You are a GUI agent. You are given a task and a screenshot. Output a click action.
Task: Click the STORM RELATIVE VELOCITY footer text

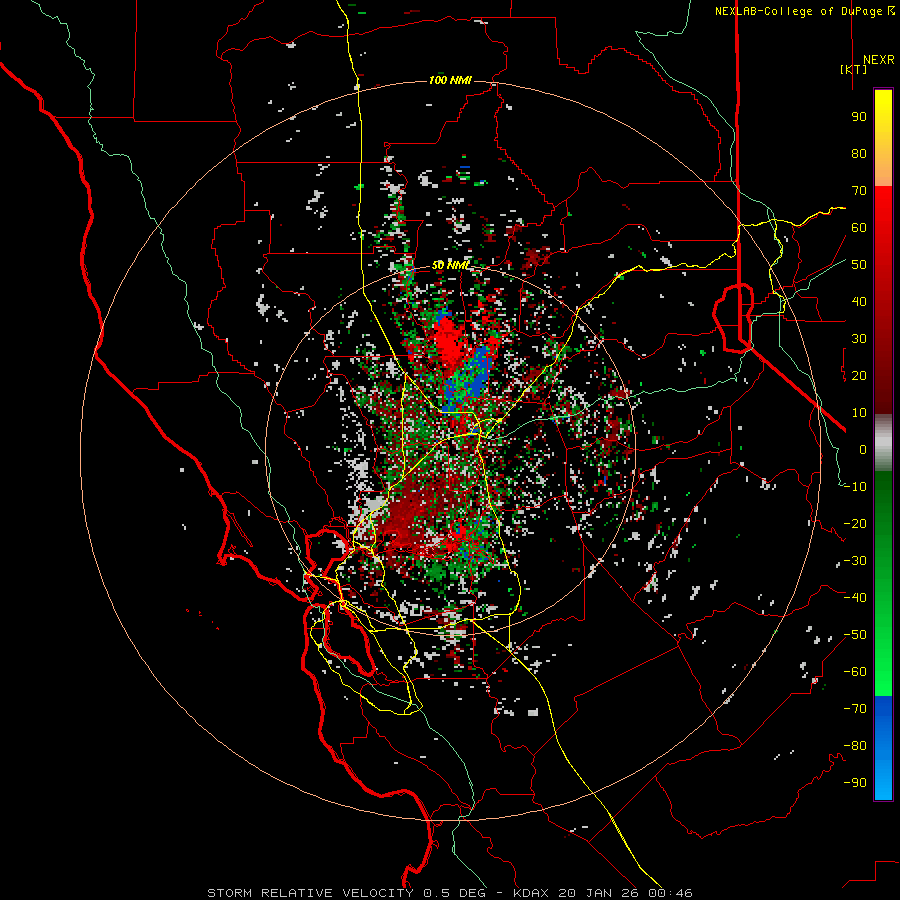click(310, 893)
